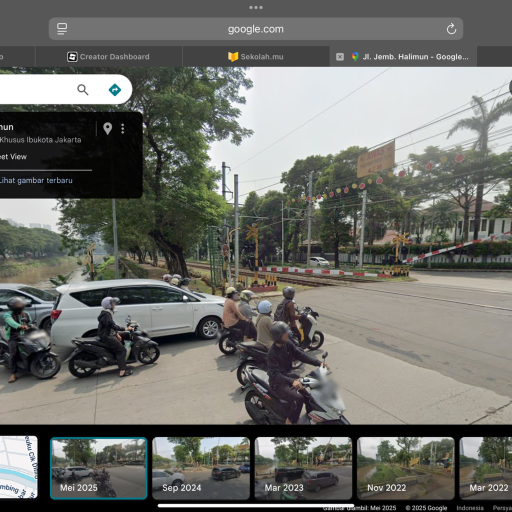Click the google.com address field

click(256, 29)
